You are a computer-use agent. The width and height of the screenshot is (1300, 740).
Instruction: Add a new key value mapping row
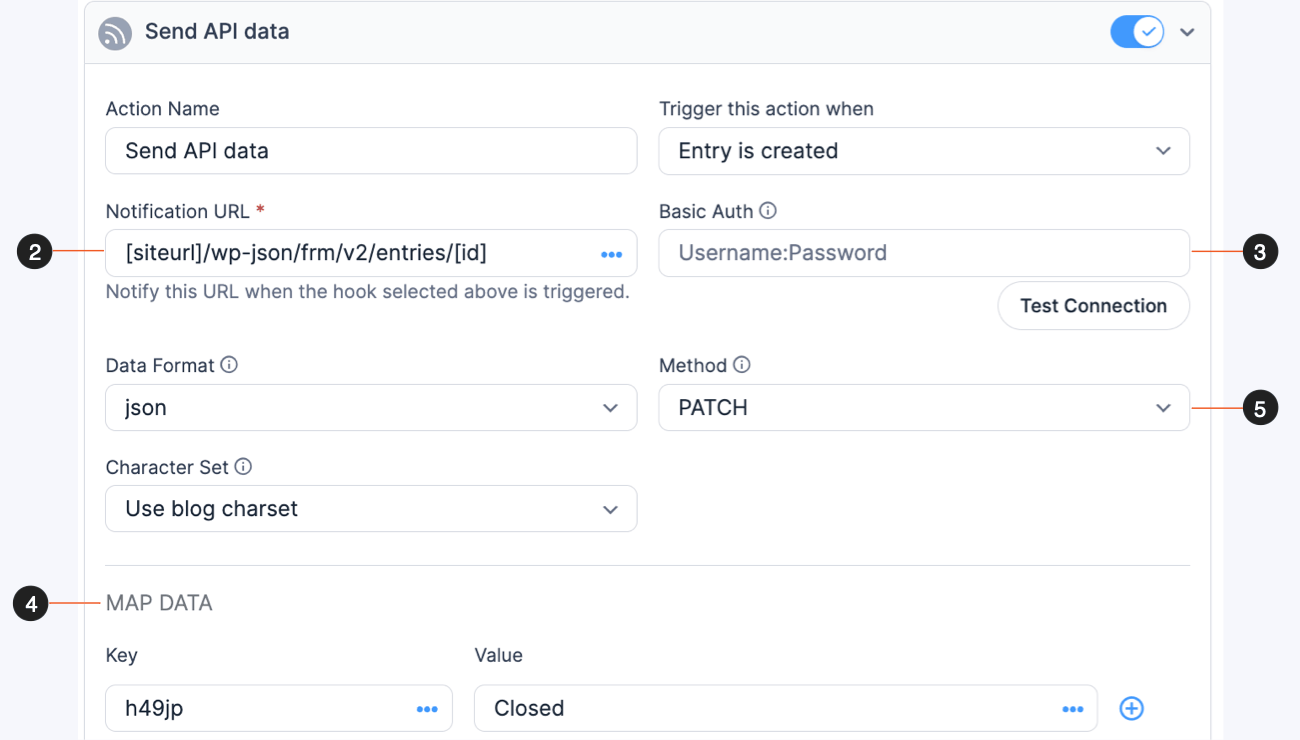point(1131,708)
